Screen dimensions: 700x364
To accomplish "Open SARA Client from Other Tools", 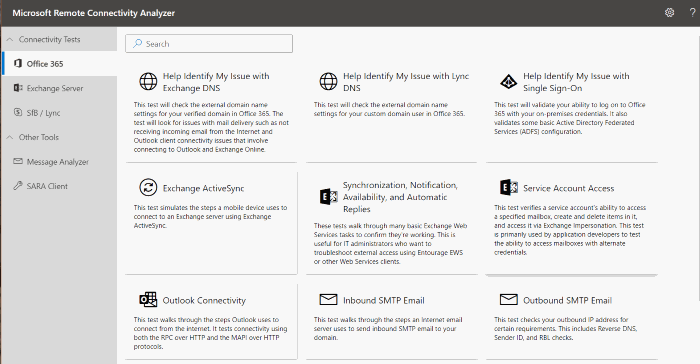I will click(59, 186).
